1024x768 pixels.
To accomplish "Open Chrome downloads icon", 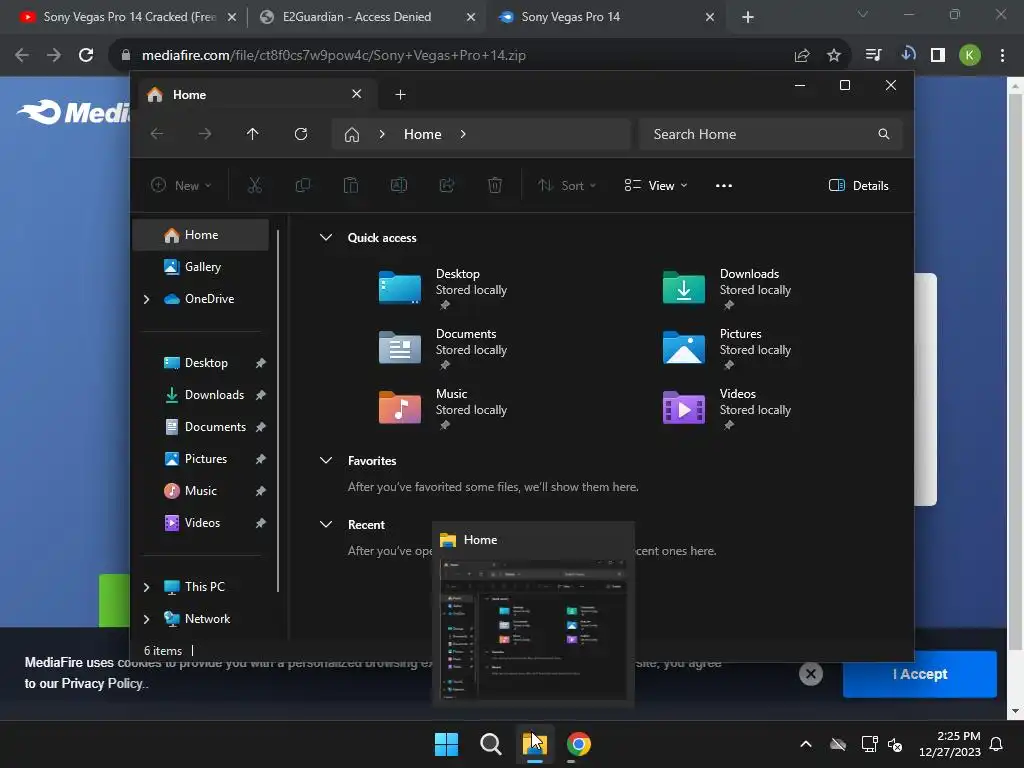I will click(x=907, y=54).
